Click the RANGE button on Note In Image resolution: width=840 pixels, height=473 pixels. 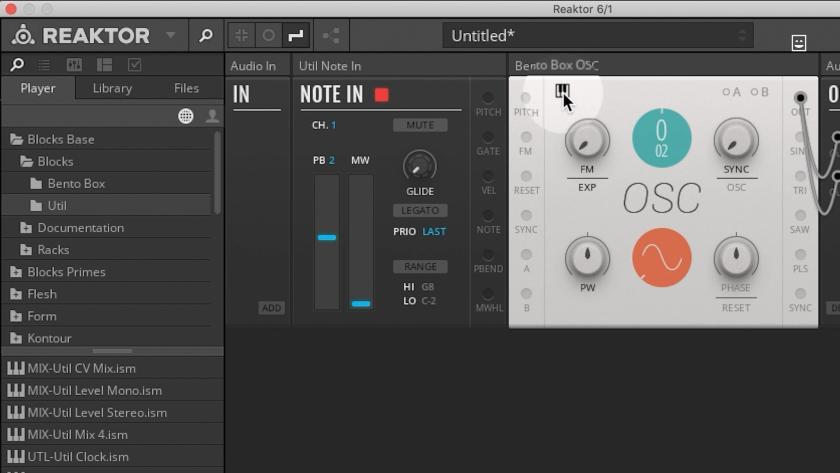(420, 267)
